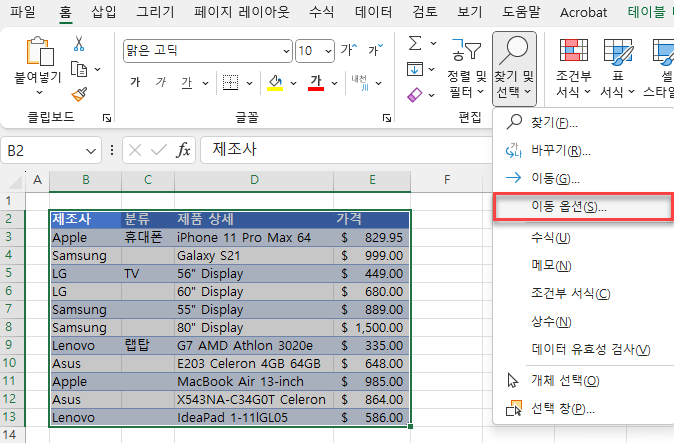Apply cell borders icon
The height and width of the screenshot is (443, 674).
(x=230, y=82)
